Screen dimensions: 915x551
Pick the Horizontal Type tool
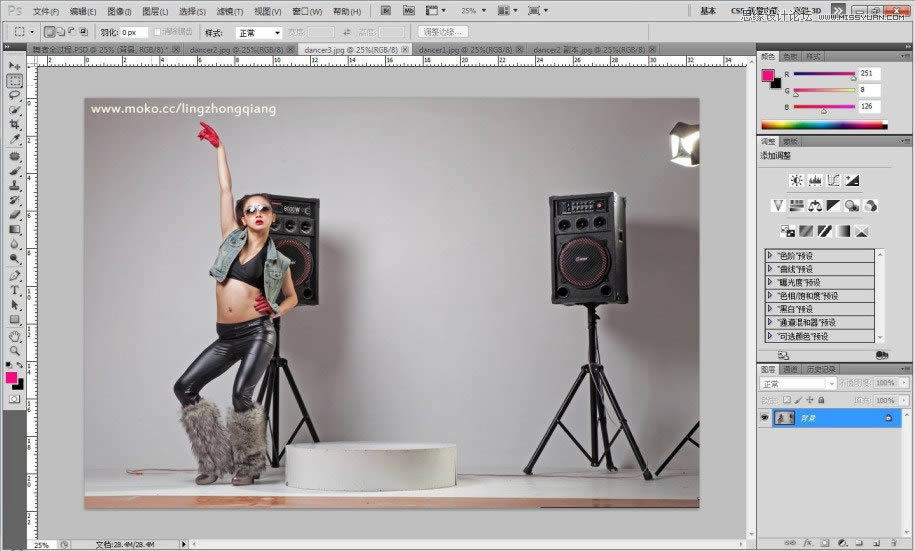click(x=15, y=290)
